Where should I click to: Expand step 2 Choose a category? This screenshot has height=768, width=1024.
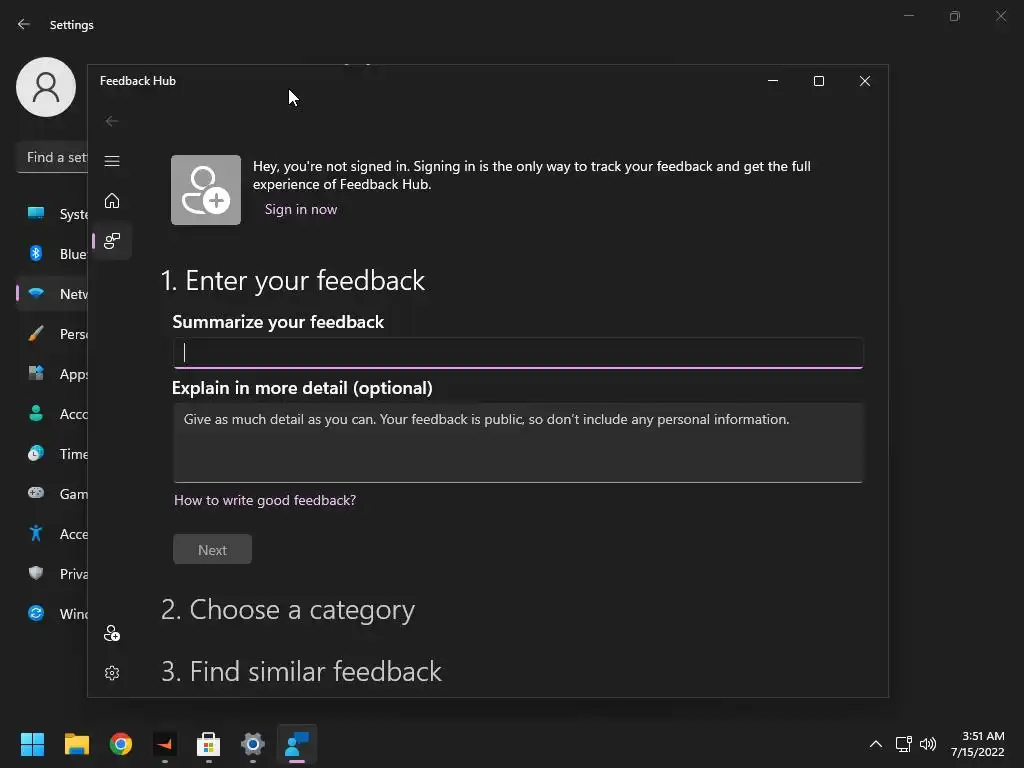click(x=287, y=610)
